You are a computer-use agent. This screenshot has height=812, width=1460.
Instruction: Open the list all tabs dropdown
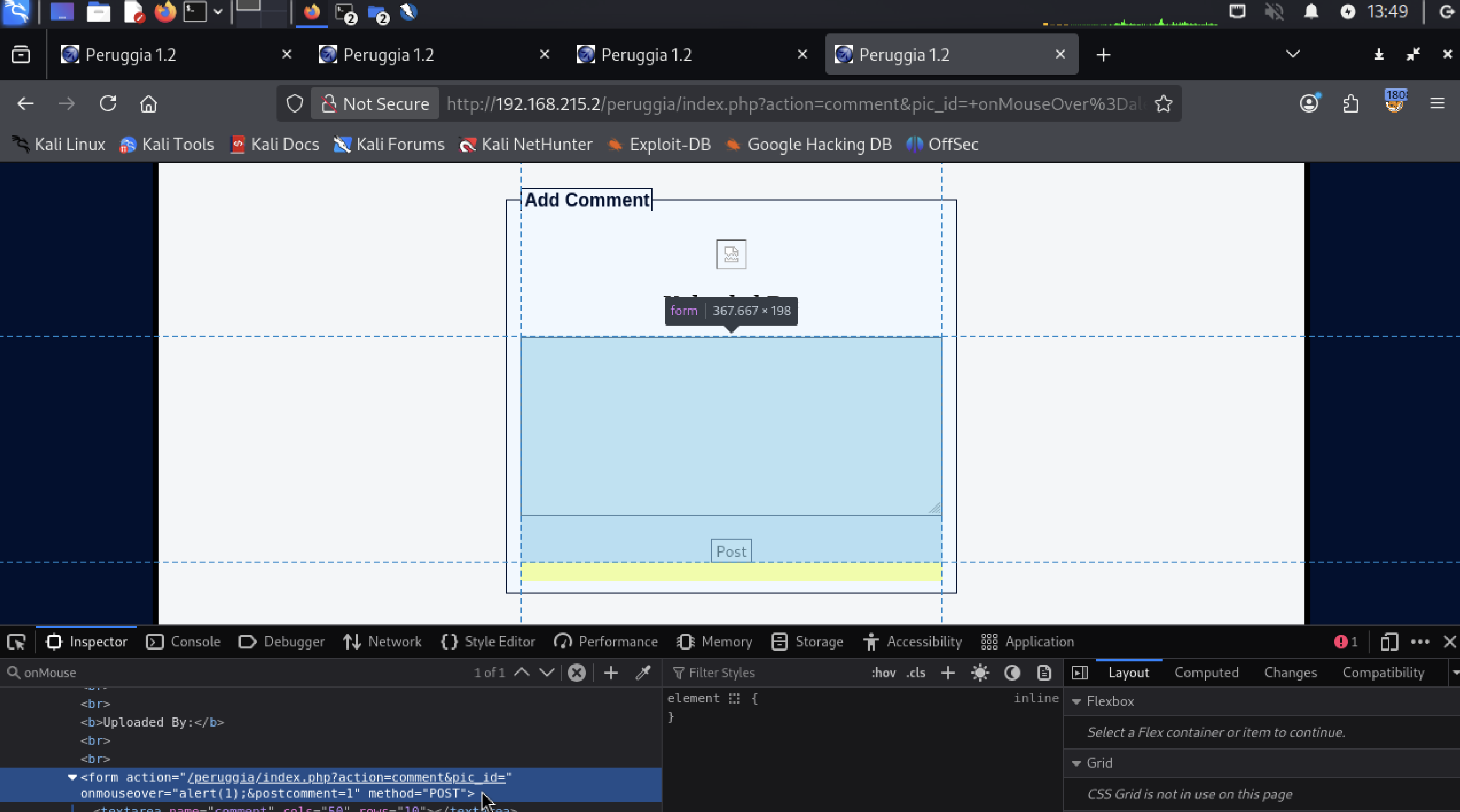[1293, 54]
